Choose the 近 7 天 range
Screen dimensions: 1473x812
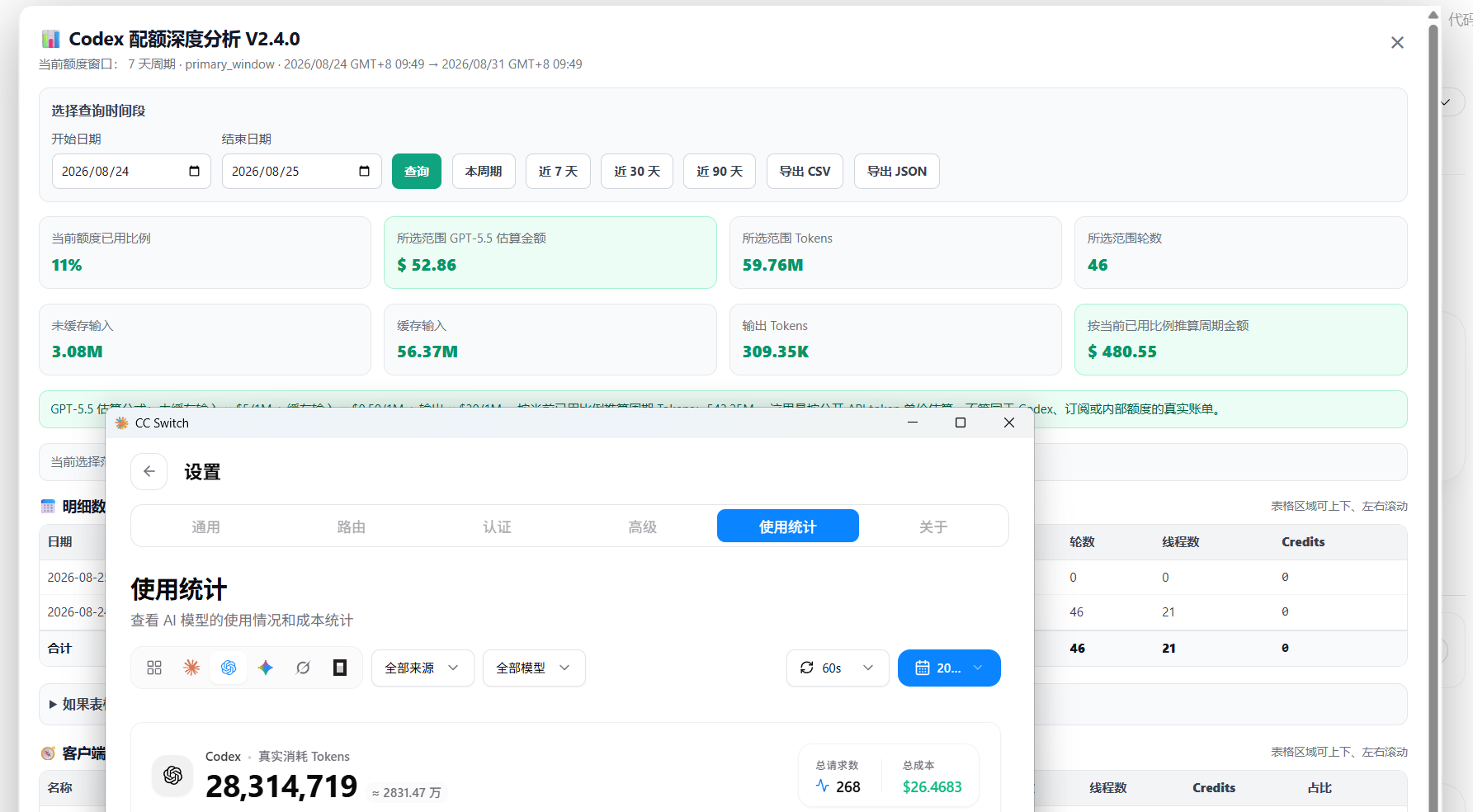coord(559,171)
